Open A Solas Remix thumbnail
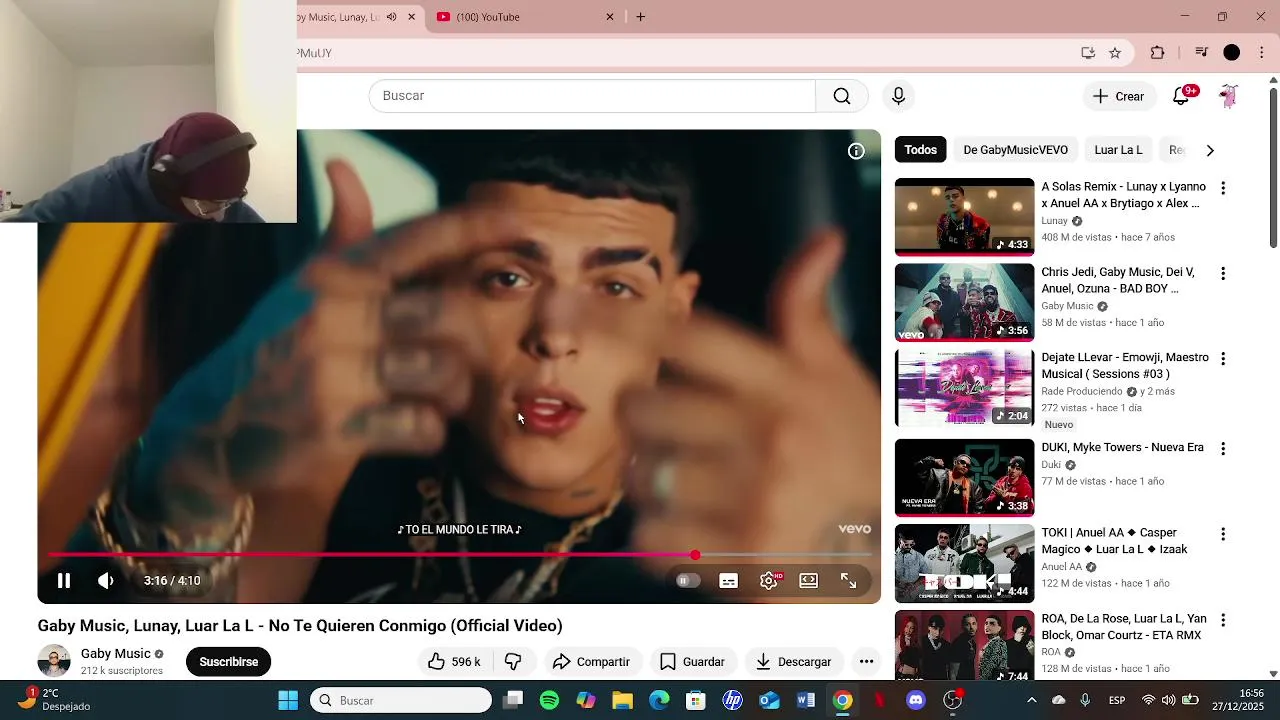The width and height of the screenshot is (1280, 720). tap(964, 217)
